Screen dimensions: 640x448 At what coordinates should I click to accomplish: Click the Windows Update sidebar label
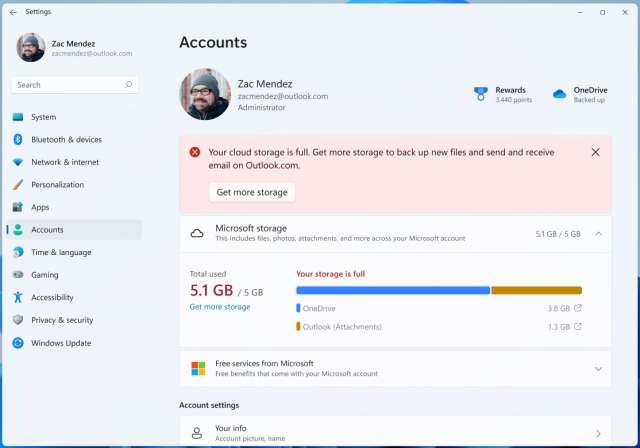pyautogui.click(x=61, y=343)
